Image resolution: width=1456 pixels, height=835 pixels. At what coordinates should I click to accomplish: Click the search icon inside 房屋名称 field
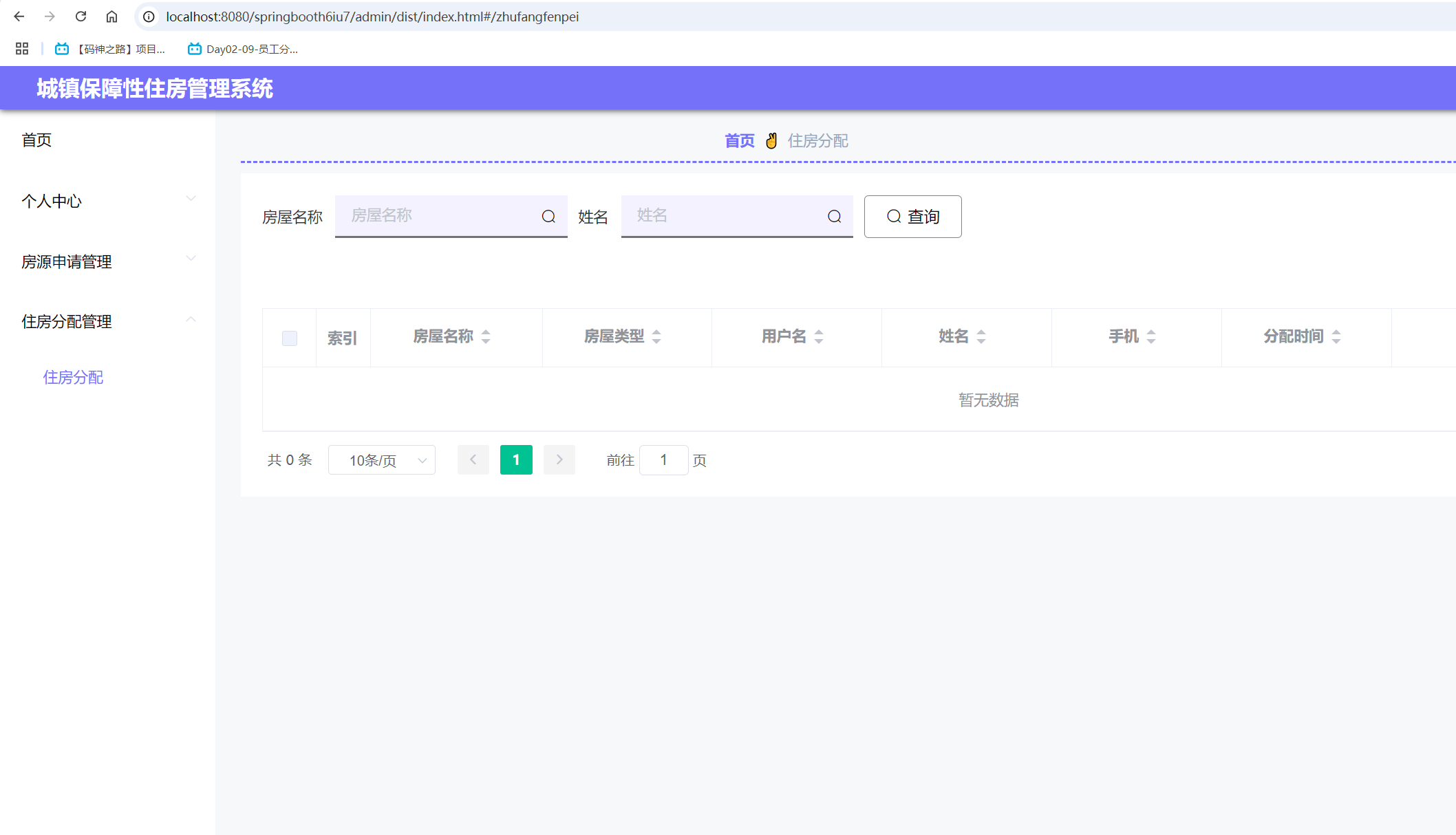[548, 217]
